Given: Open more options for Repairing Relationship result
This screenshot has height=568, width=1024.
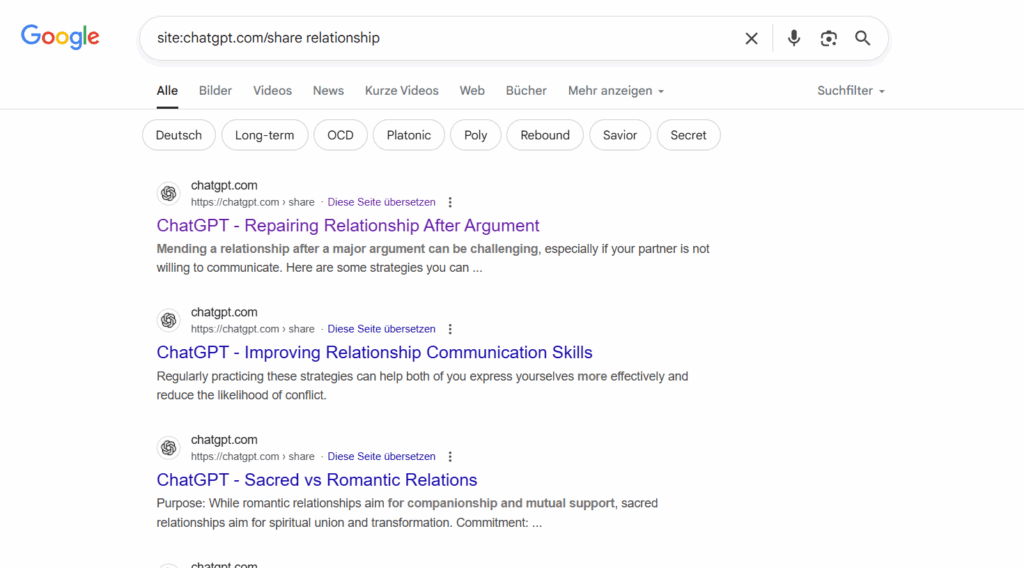Looking at the screenshot, I should point(450,202).
